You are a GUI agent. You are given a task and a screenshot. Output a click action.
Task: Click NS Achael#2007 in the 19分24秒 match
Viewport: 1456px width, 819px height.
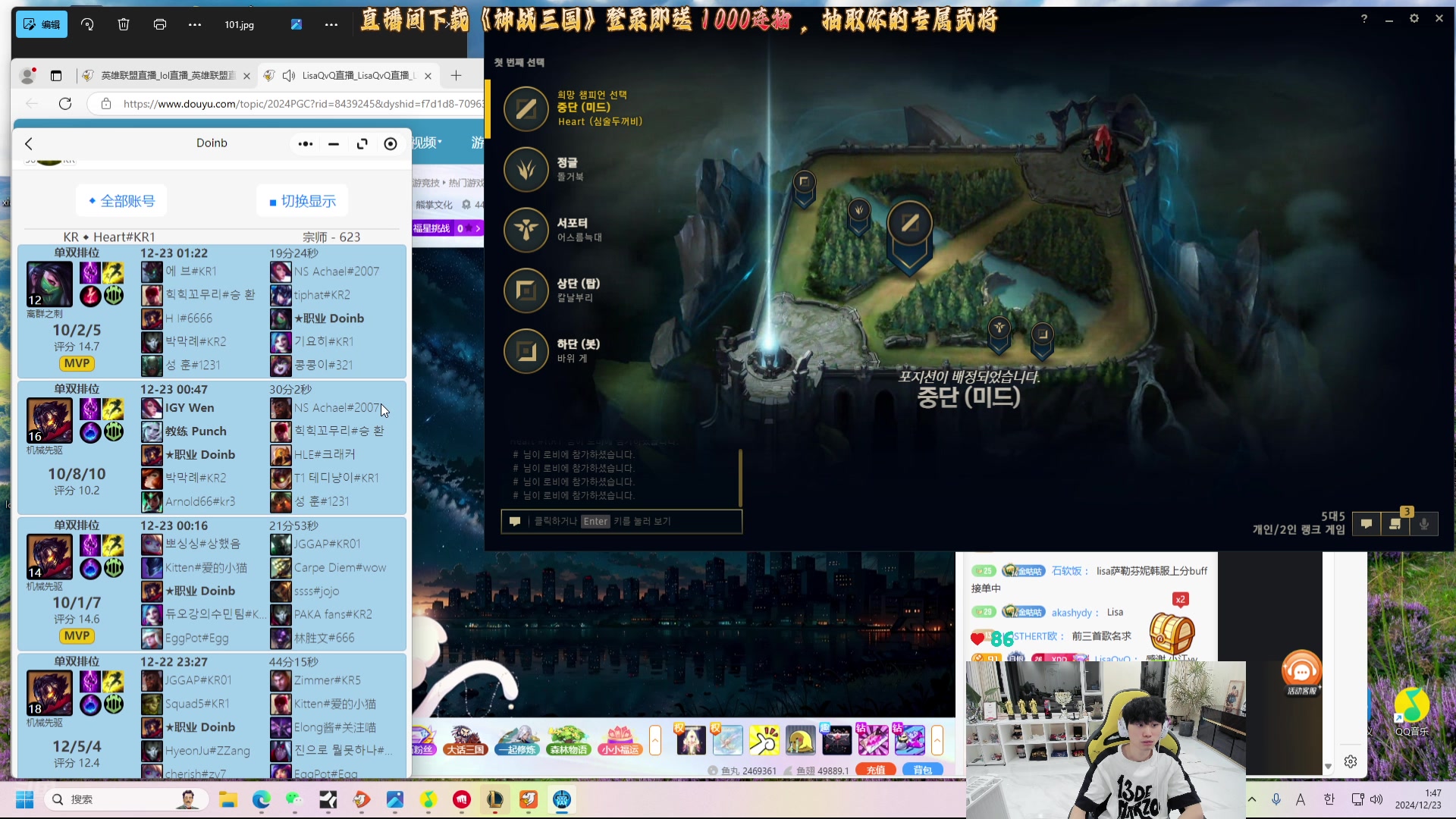pyautogui.click(x=336, y=271)
